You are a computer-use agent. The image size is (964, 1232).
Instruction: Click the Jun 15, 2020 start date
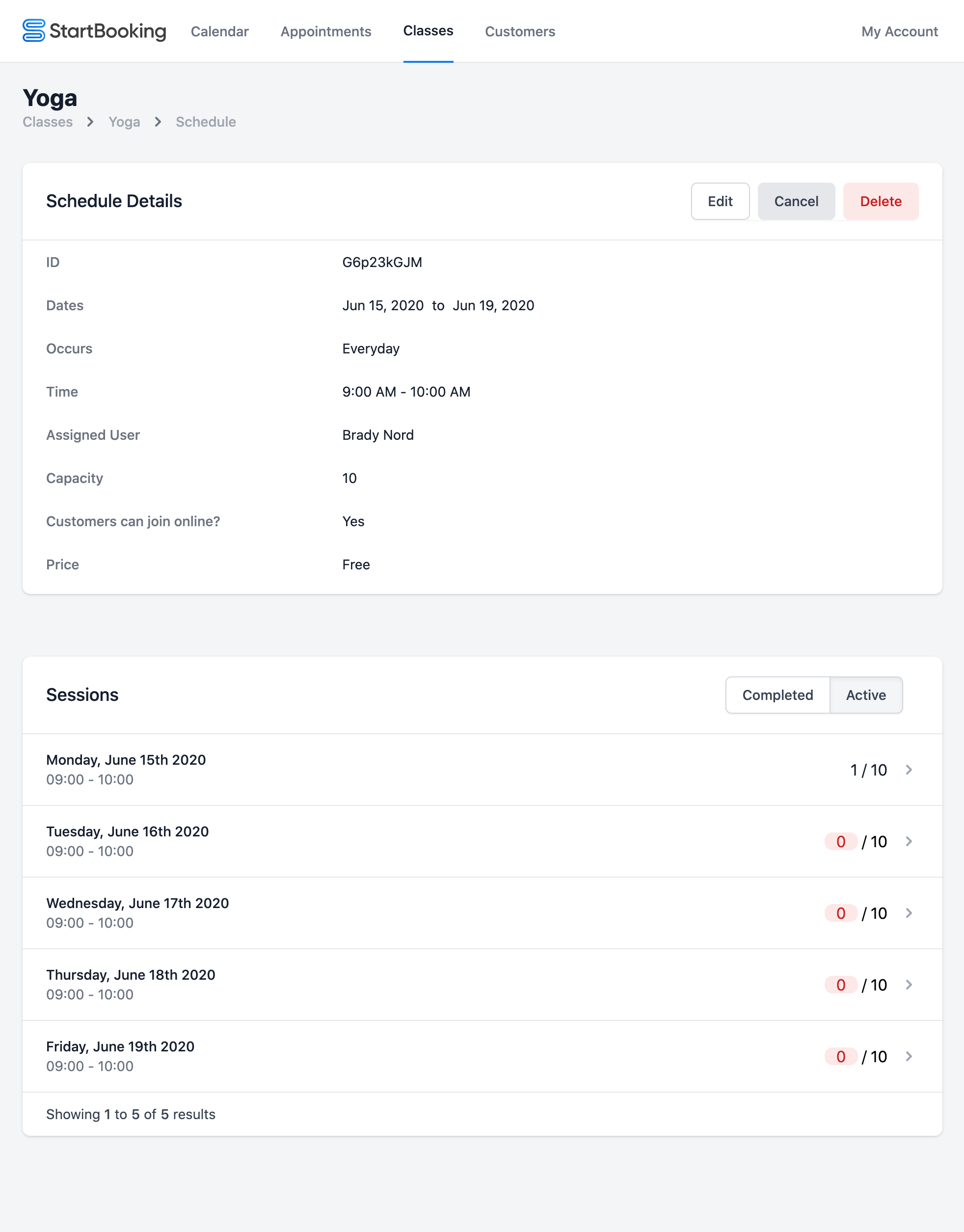pos(383,305)
